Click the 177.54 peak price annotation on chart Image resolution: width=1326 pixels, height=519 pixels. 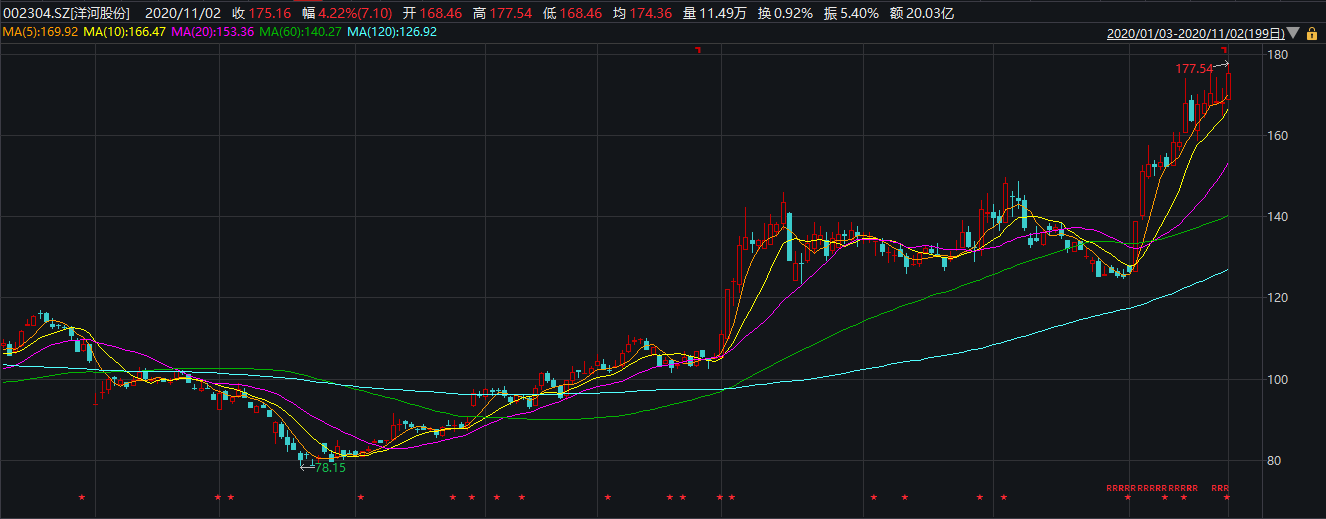pyautogui.click(x=1194, y=69)
